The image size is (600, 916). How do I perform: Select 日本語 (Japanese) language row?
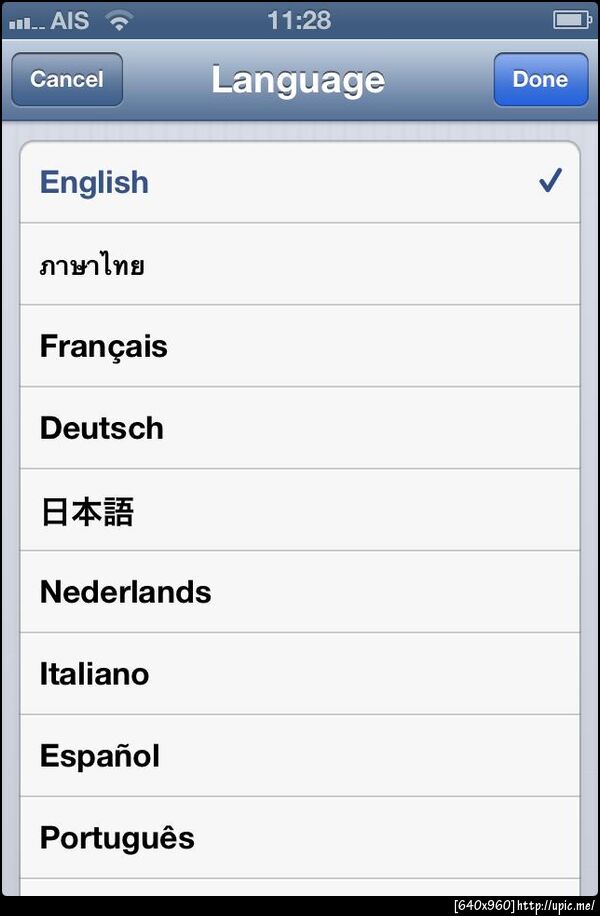coord(87,511)
